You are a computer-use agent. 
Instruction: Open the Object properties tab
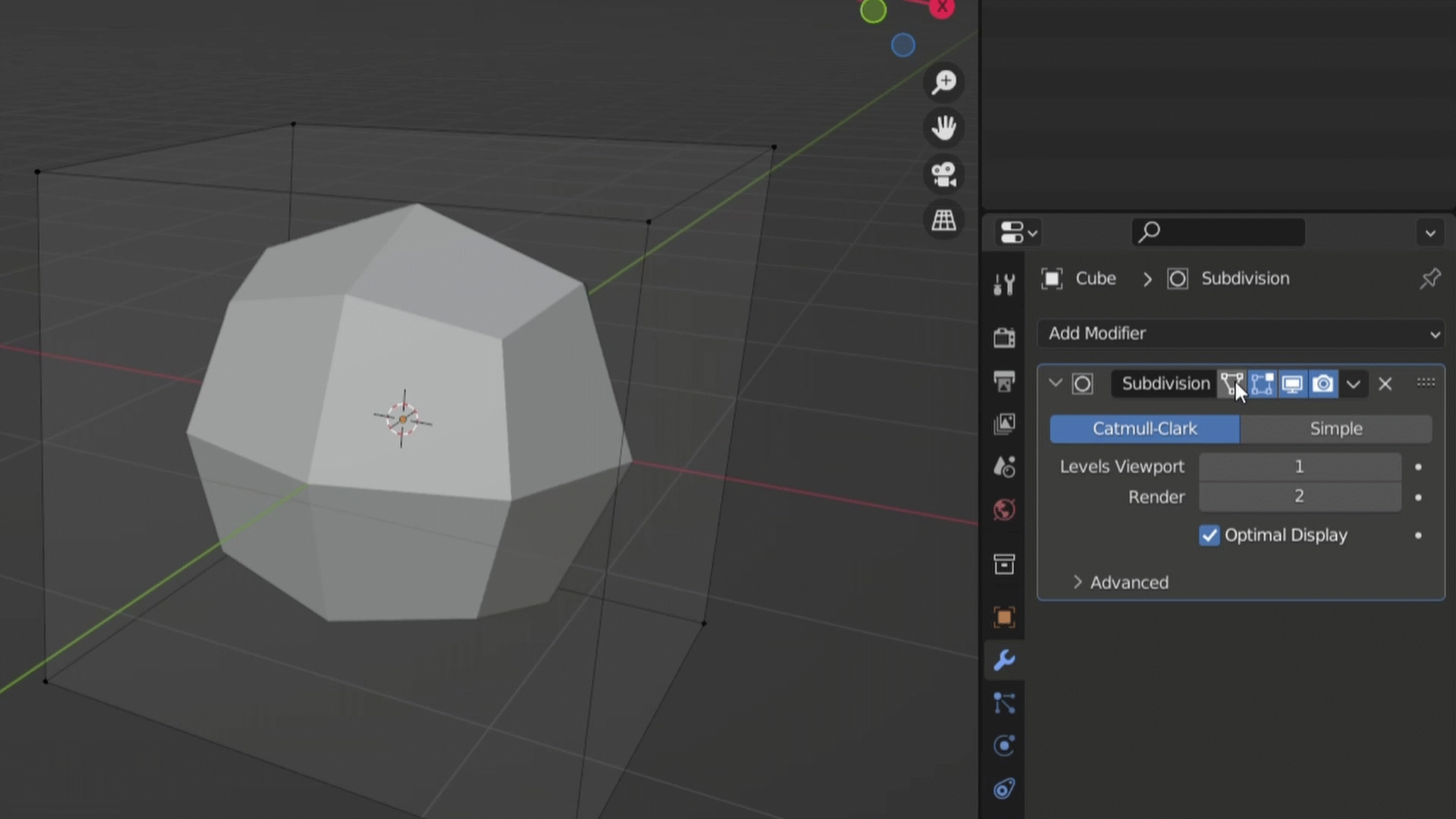point(1004,617)
